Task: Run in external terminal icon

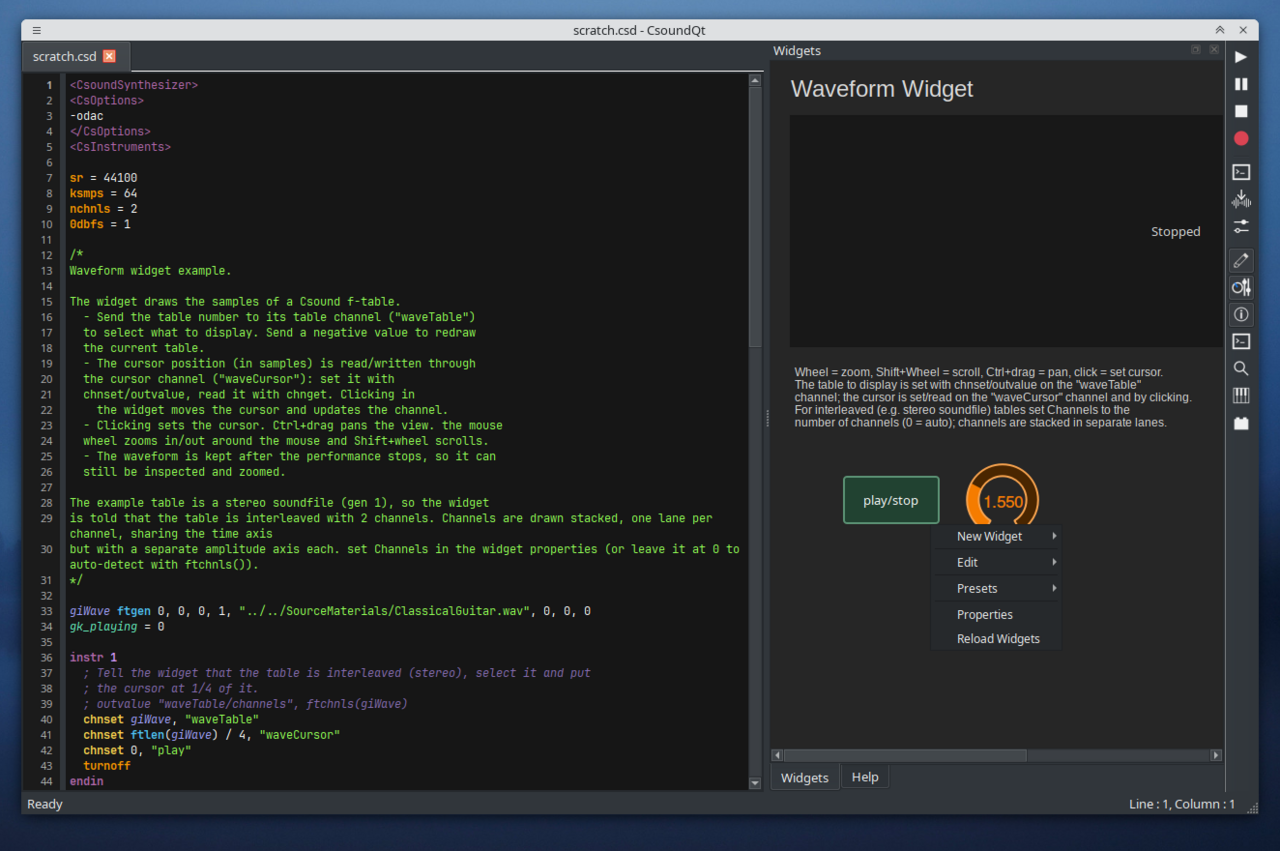Action: (x=1241, y=172)
